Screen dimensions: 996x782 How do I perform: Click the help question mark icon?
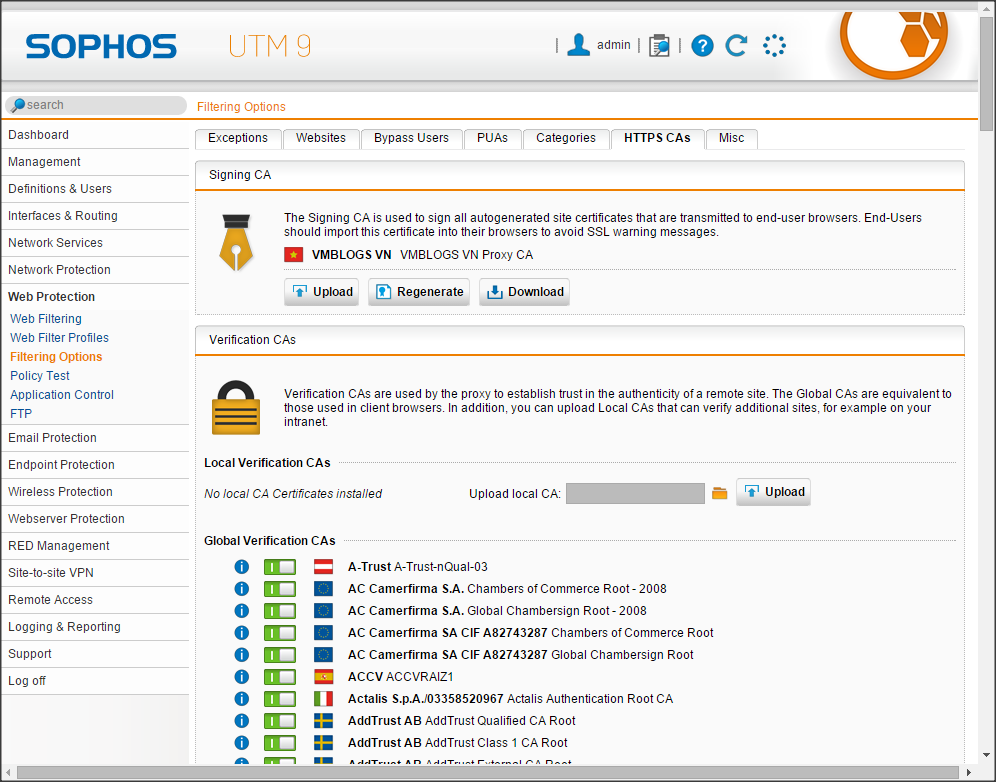pos(702,45)
